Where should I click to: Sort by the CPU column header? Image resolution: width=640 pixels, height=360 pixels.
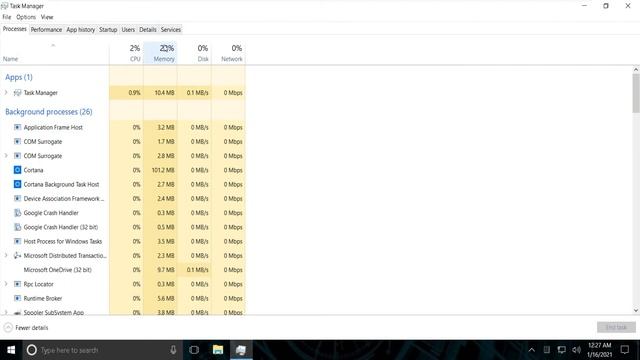coord(127,53)
